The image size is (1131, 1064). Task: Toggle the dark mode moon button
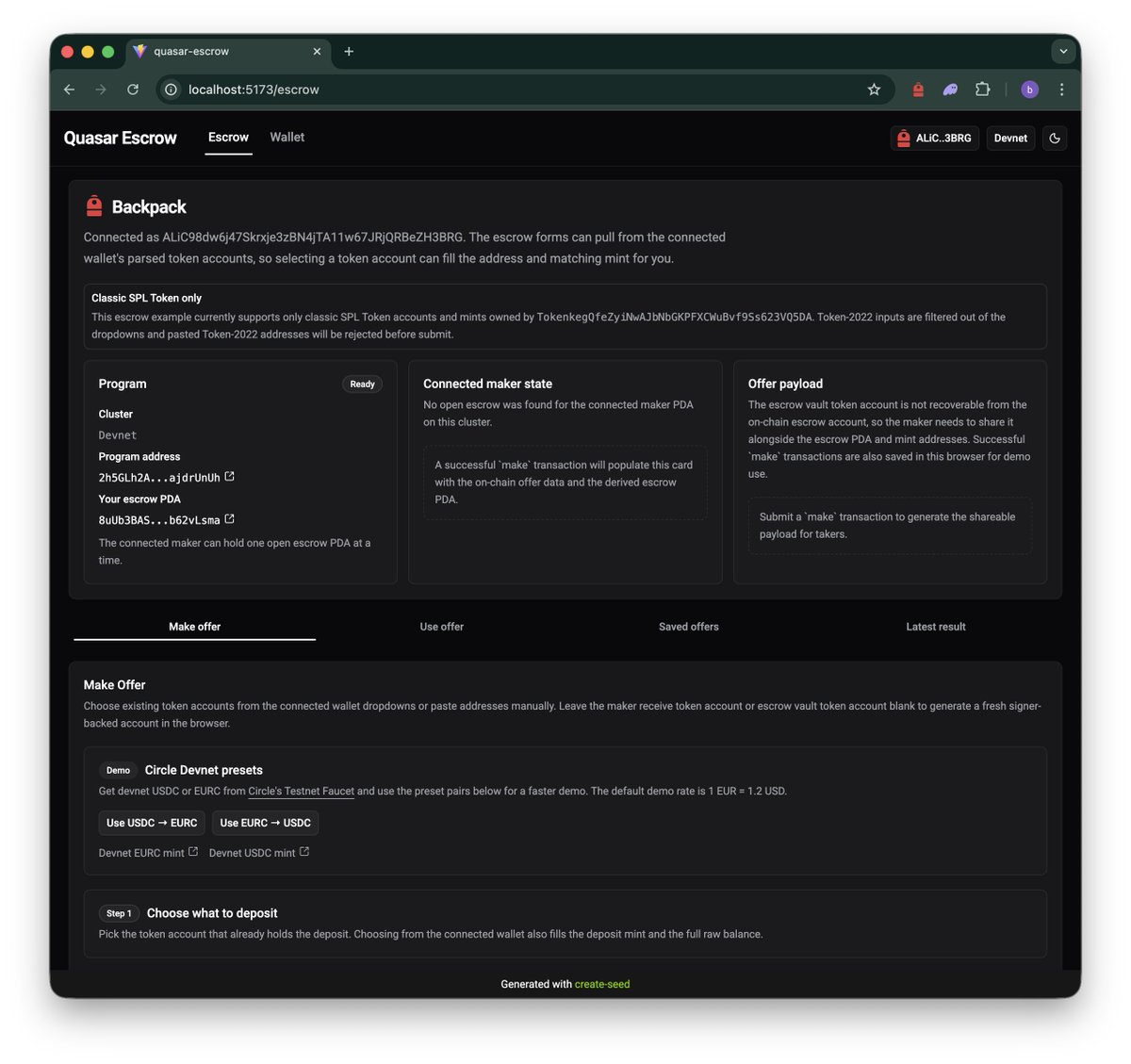point(1055,139)
